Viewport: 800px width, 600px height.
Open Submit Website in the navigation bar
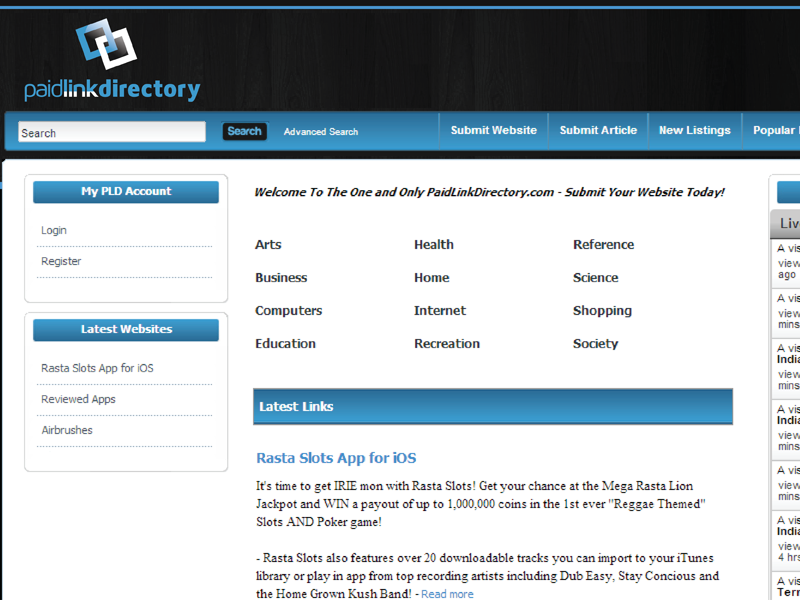(493, 131)
